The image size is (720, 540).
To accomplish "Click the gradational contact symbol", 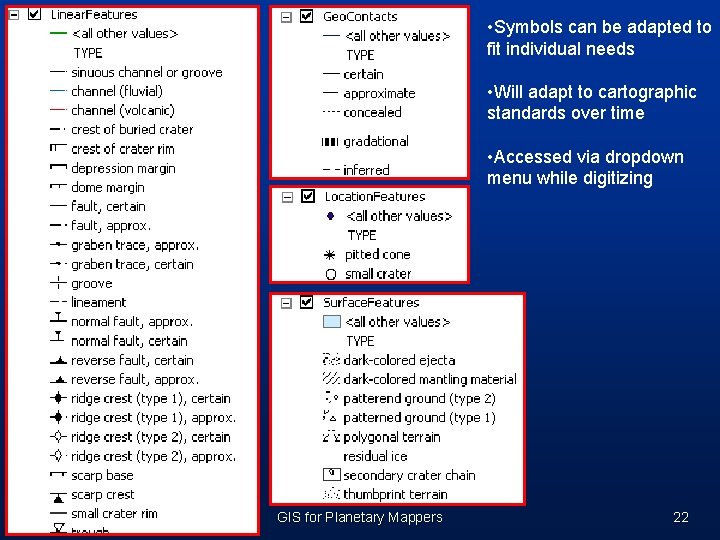I will (x=330, y=142).
